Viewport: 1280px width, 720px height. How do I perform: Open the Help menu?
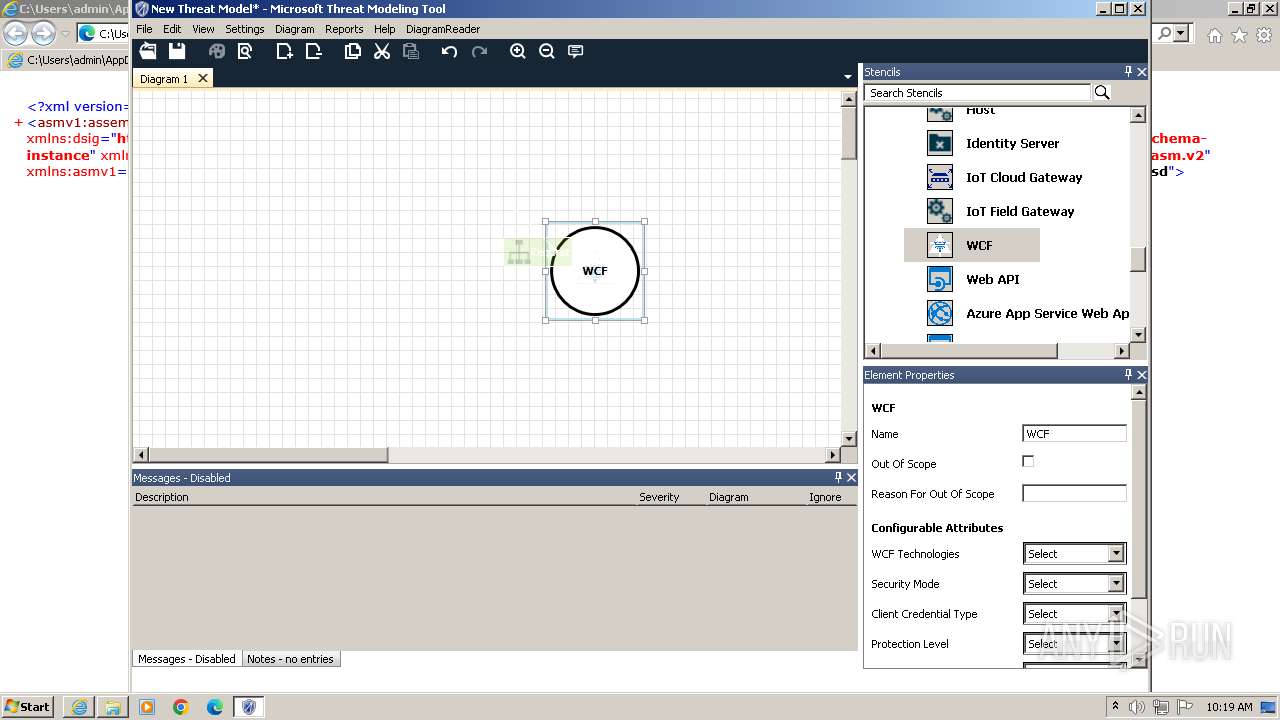385,29
